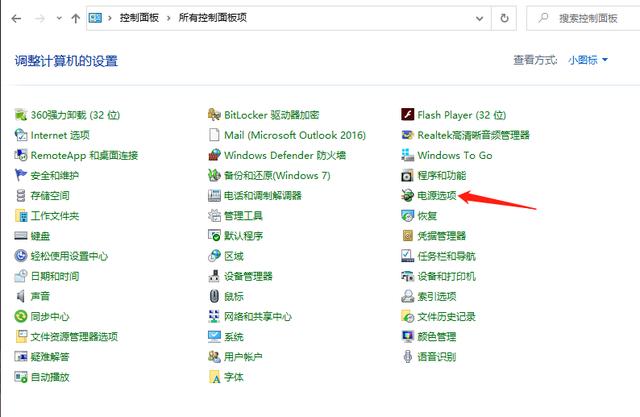Click the 默认程序 icon
Screen dimensions: 640x417
[x=214, y=236]
